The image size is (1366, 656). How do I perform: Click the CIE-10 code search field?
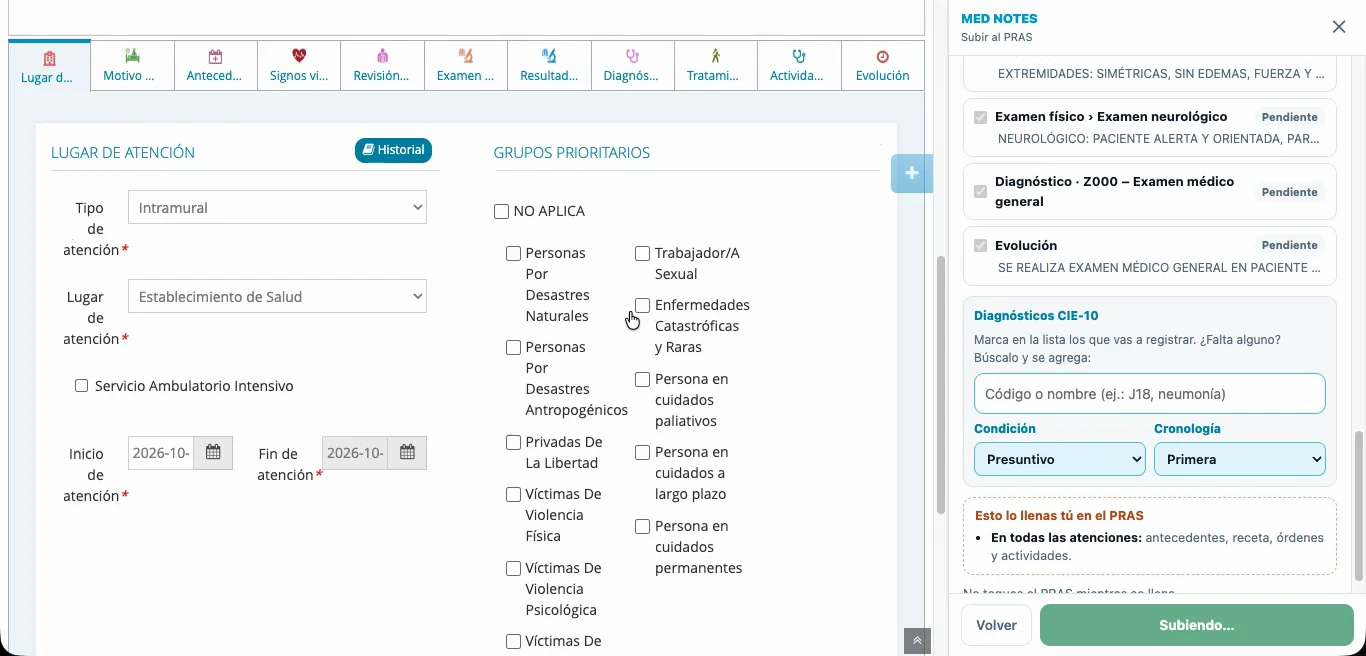[x=1150, y=394]
